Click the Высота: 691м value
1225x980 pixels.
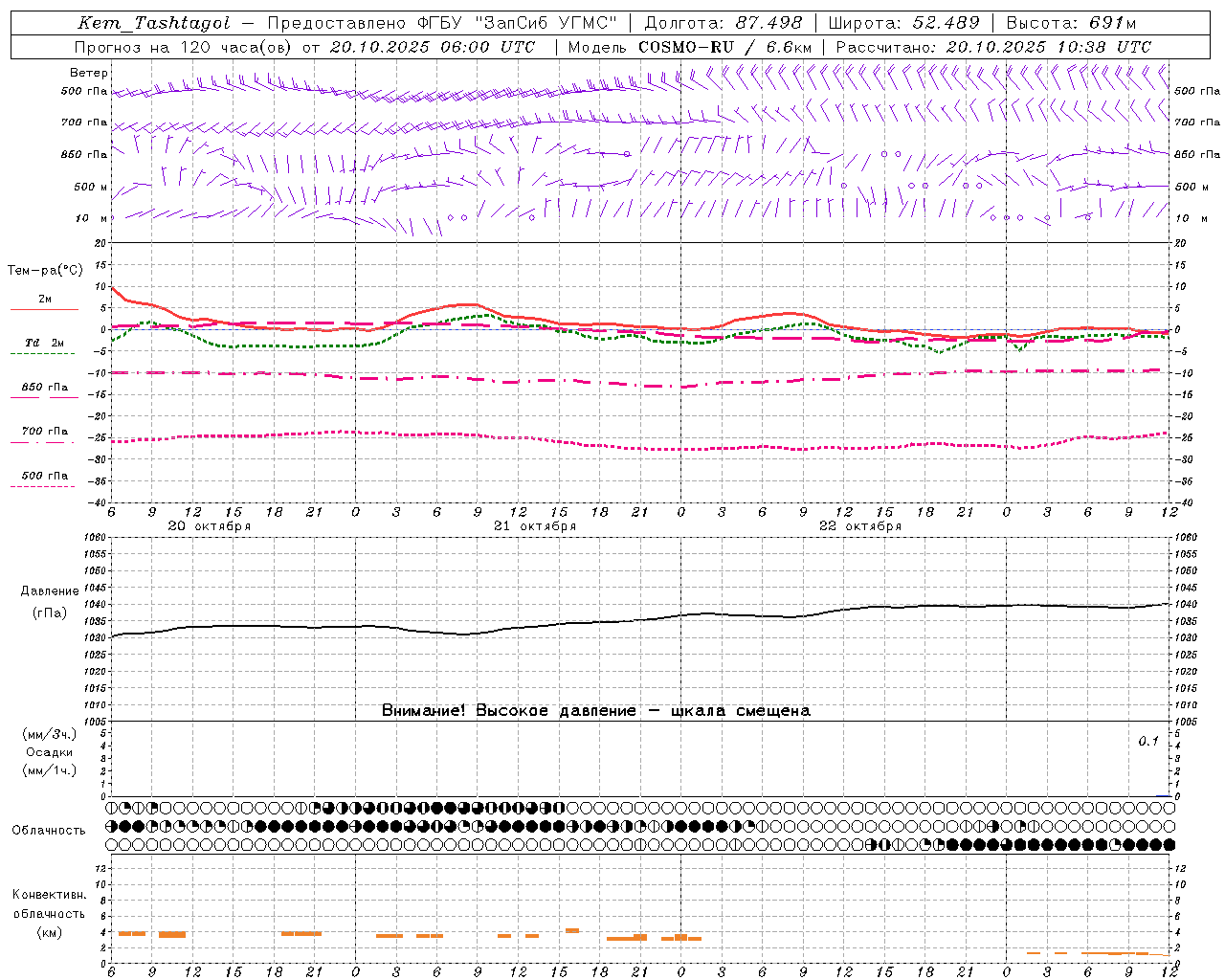(x=1071, y=23)
